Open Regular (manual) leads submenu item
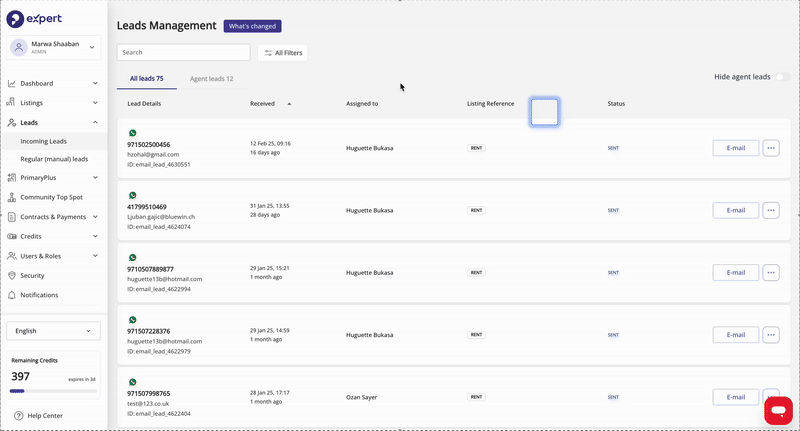The height and width of the screenshot is (431, 800). pyautogui.click(x=54, y=159)
